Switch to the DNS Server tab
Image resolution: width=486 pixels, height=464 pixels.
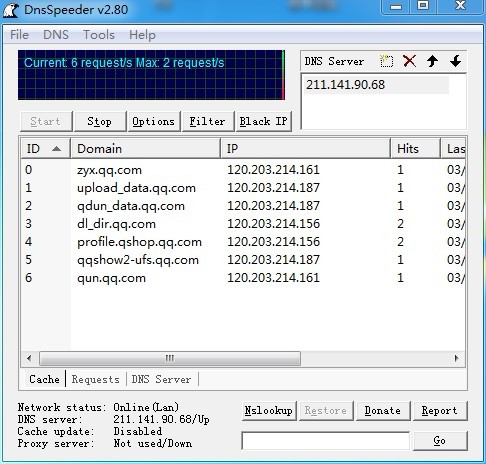coord(161,379)
